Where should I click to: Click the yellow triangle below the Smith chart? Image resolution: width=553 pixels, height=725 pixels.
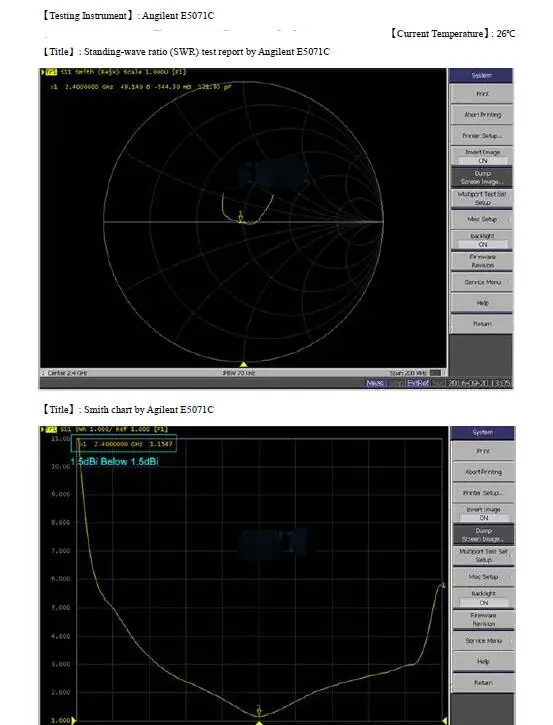click(244, 365)
